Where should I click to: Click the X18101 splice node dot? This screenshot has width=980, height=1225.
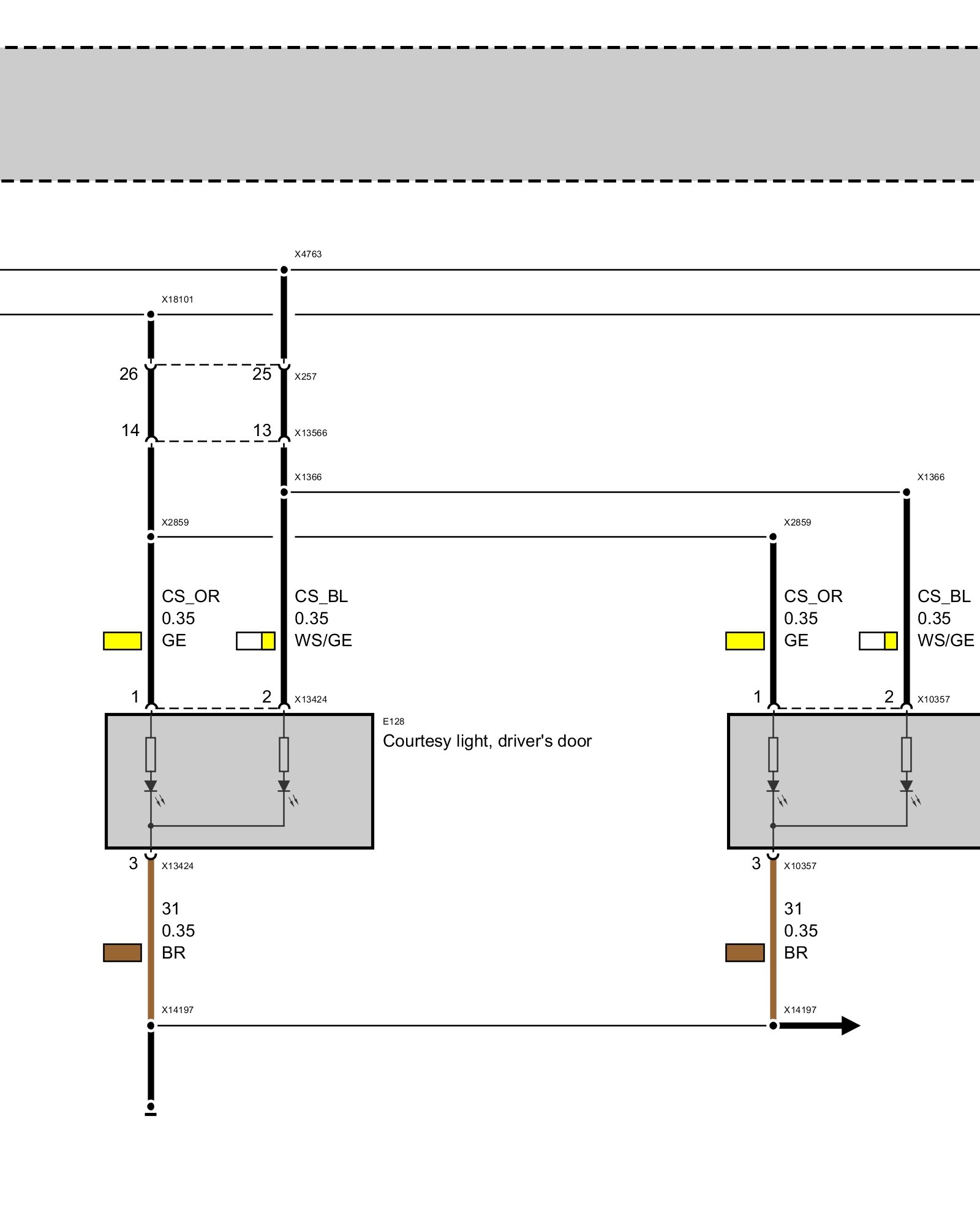(151, 315)
